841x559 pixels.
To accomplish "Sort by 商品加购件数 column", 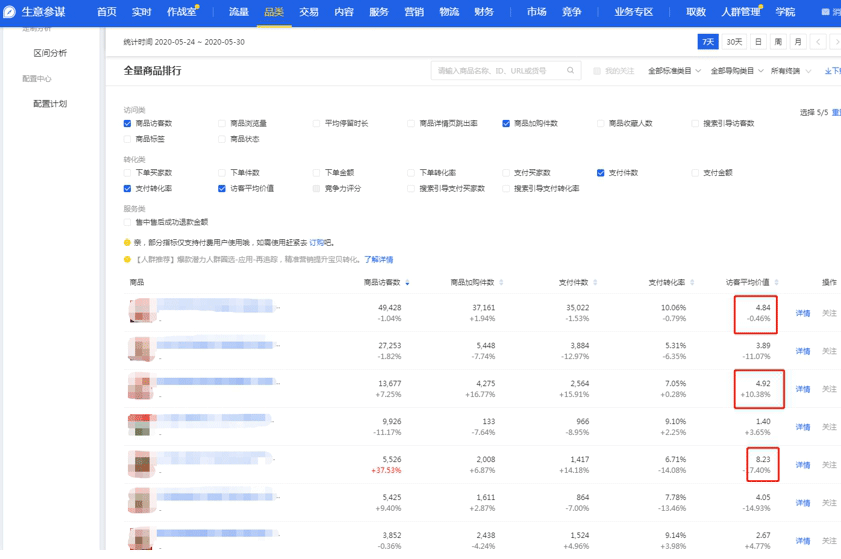I will (x=475, y=283).
